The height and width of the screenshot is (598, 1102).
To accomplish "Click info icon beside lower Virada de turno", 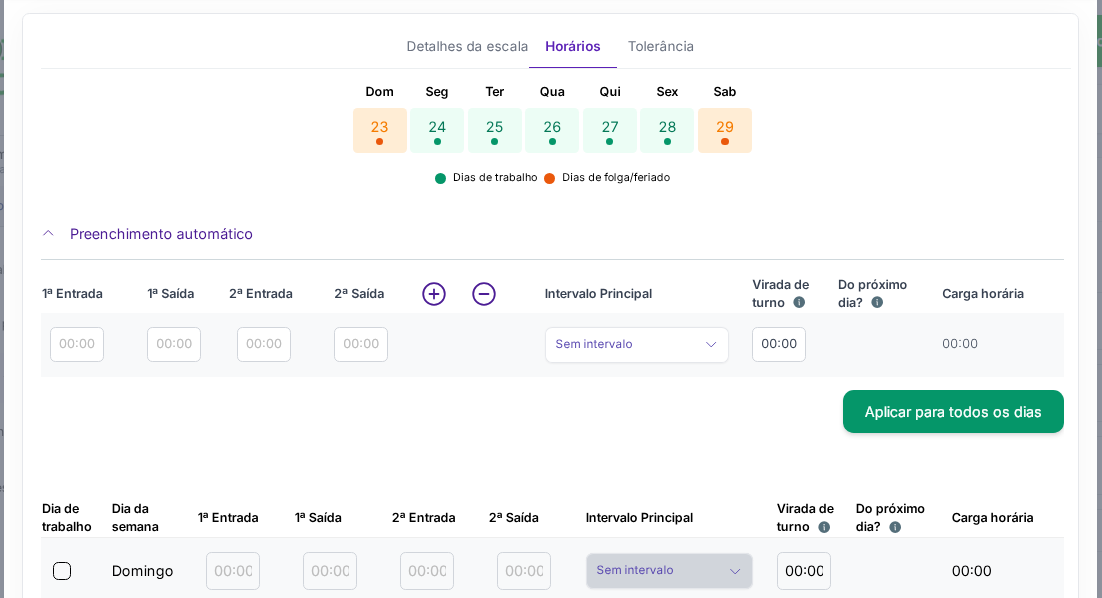I will tap(824, 527).
